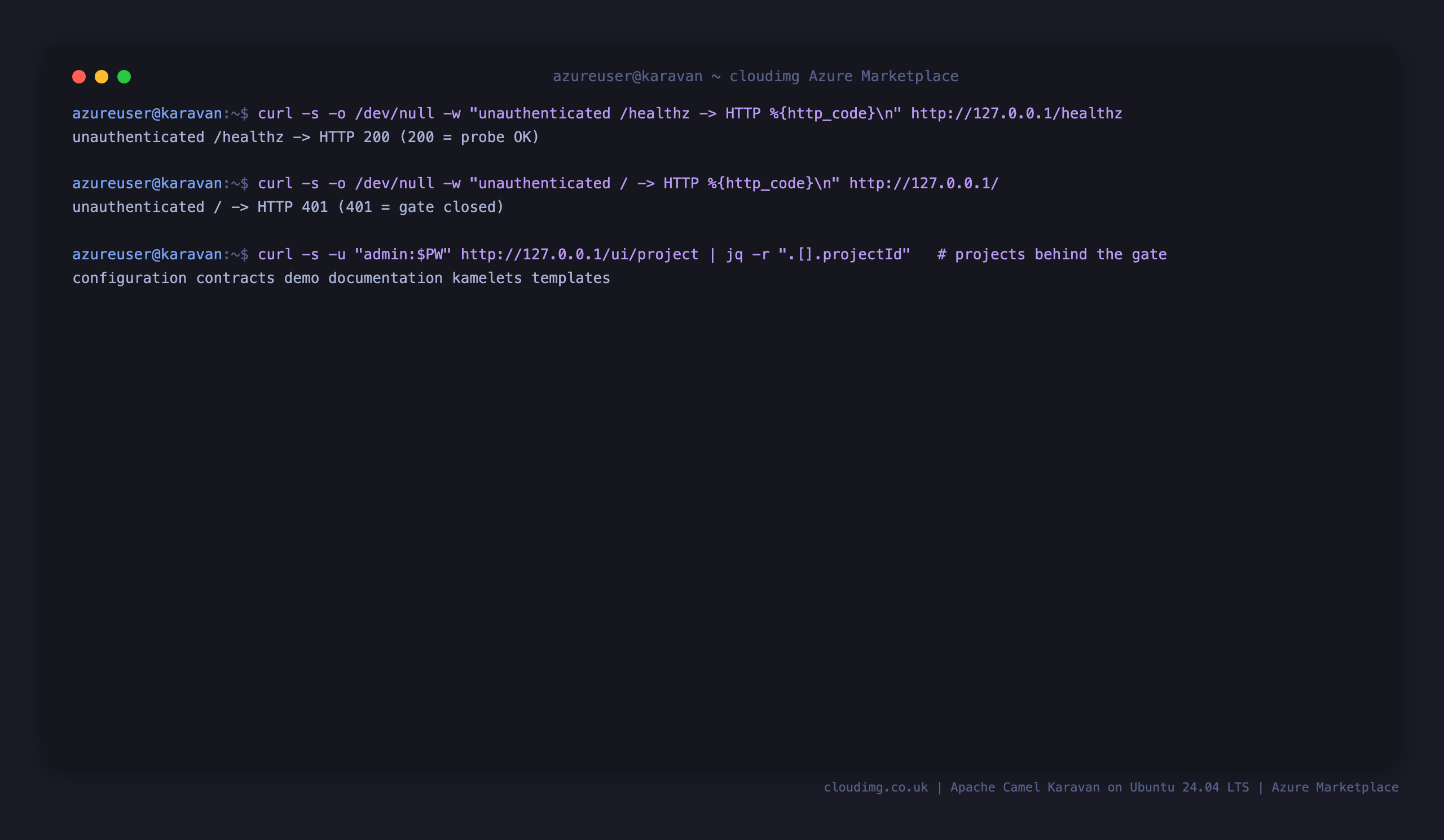Image resolution: width=1444 pixels, height=840 pixels.
Task: Click the green maximize window dot
Action: click(x=124, y=77)
